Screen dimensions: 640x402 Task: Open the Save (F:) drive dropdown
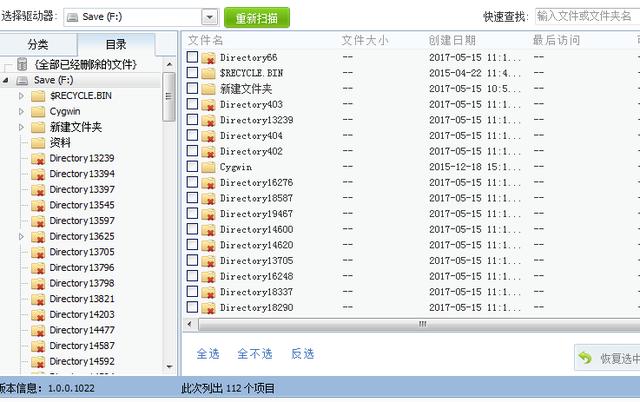coord(209,17)
